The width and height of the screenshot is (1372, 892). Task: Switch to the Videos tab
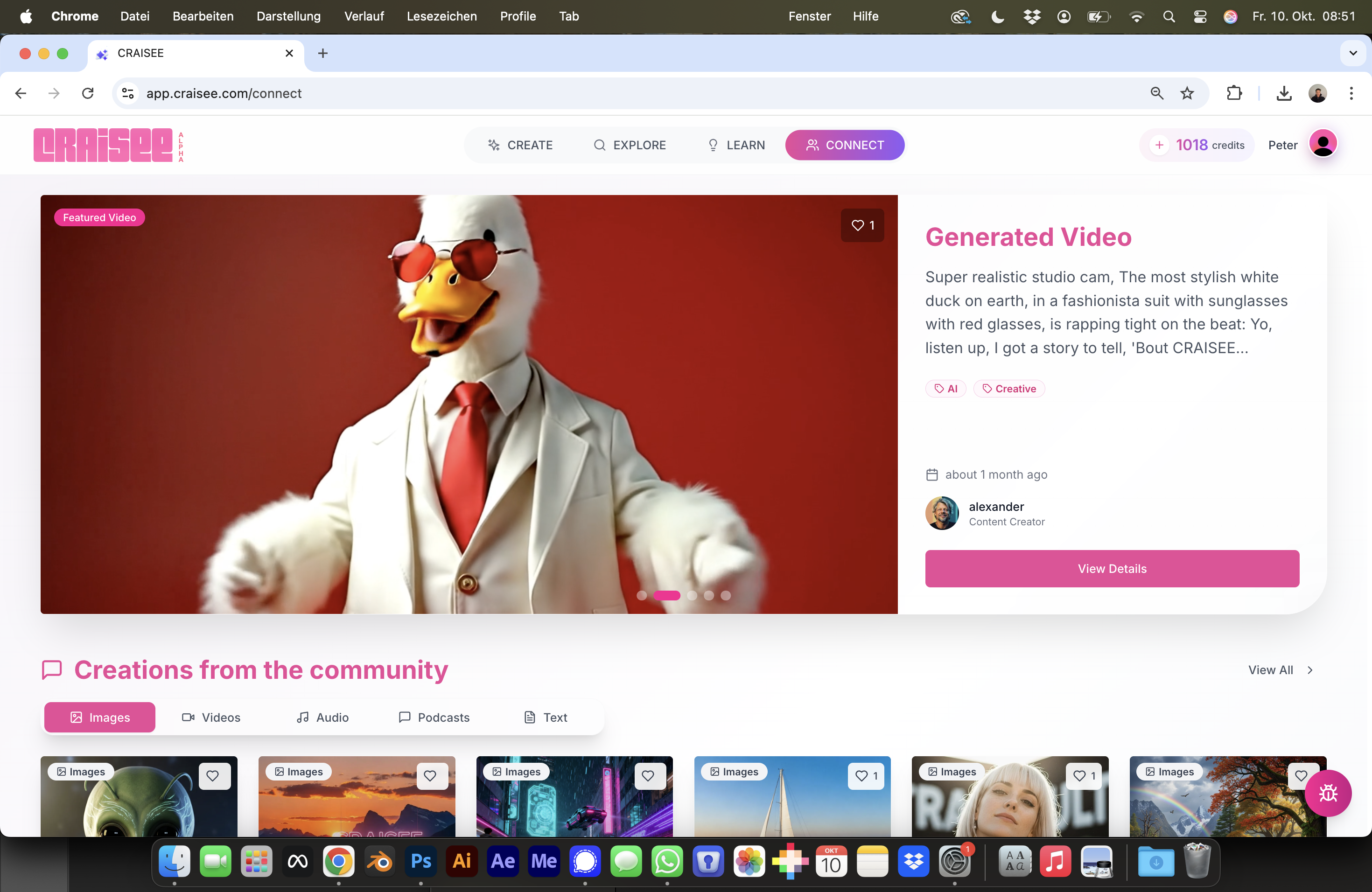(x=211, y=718)
